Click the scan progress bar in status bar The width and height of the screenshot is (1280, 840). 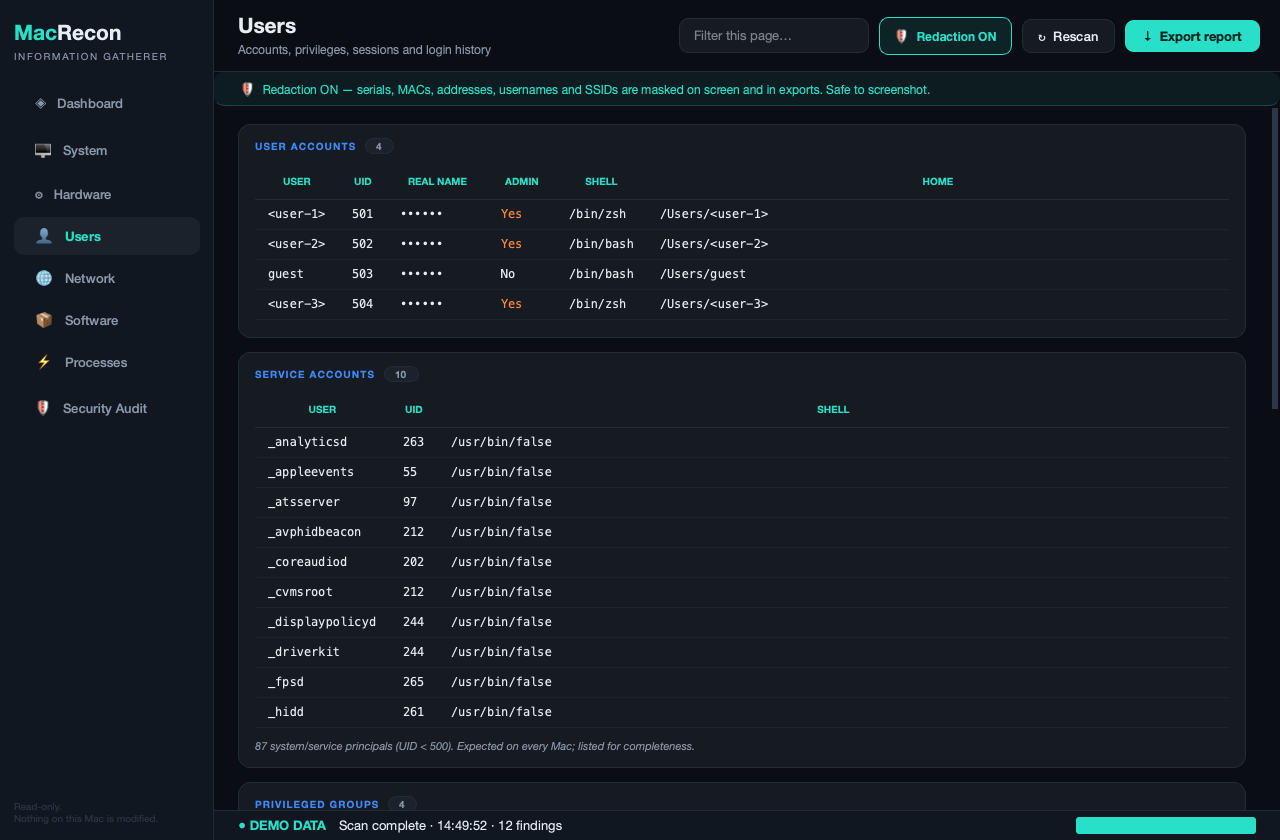(1166, 825)
